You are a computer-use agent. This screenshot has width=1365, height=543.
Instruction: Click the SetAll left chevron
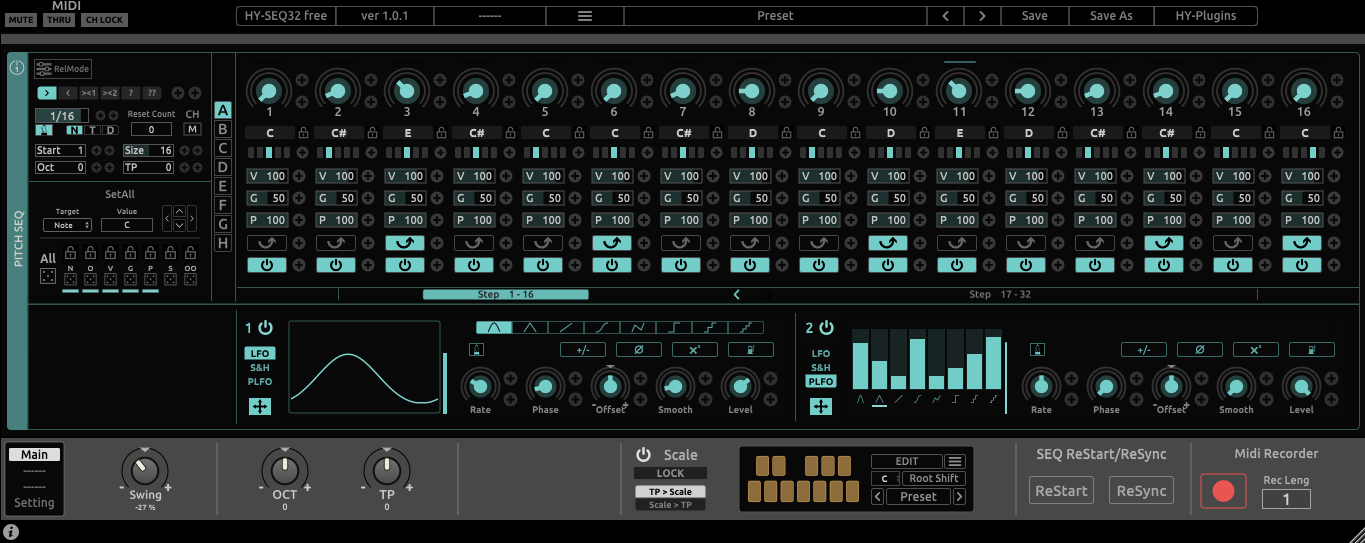pyautogui.click(x=167, y=218)
